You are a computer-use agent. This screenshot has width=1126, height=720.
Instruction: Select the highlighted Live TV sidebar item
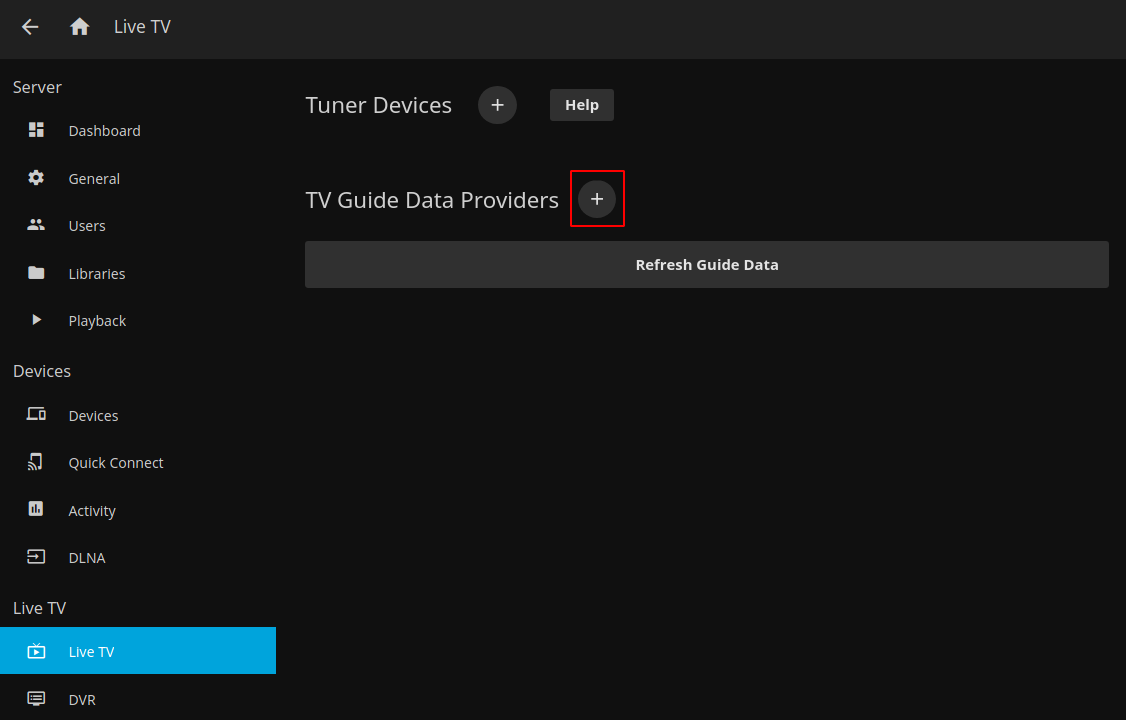(x=137, y=651)
